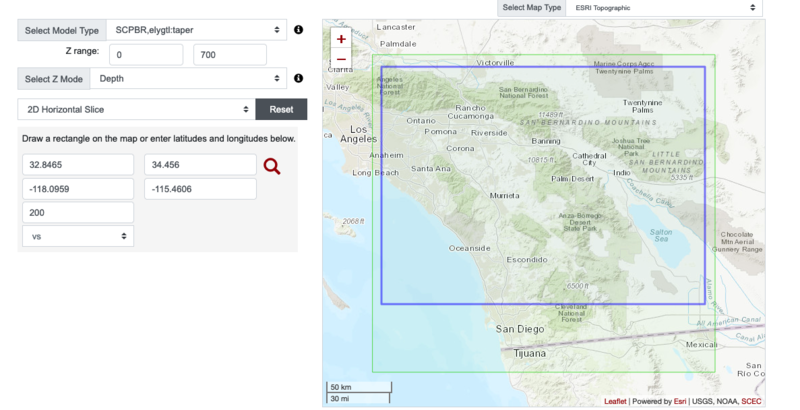Click Oceanside label on the map
Viewport: 800px width, 410px height.
coord(469,248)
